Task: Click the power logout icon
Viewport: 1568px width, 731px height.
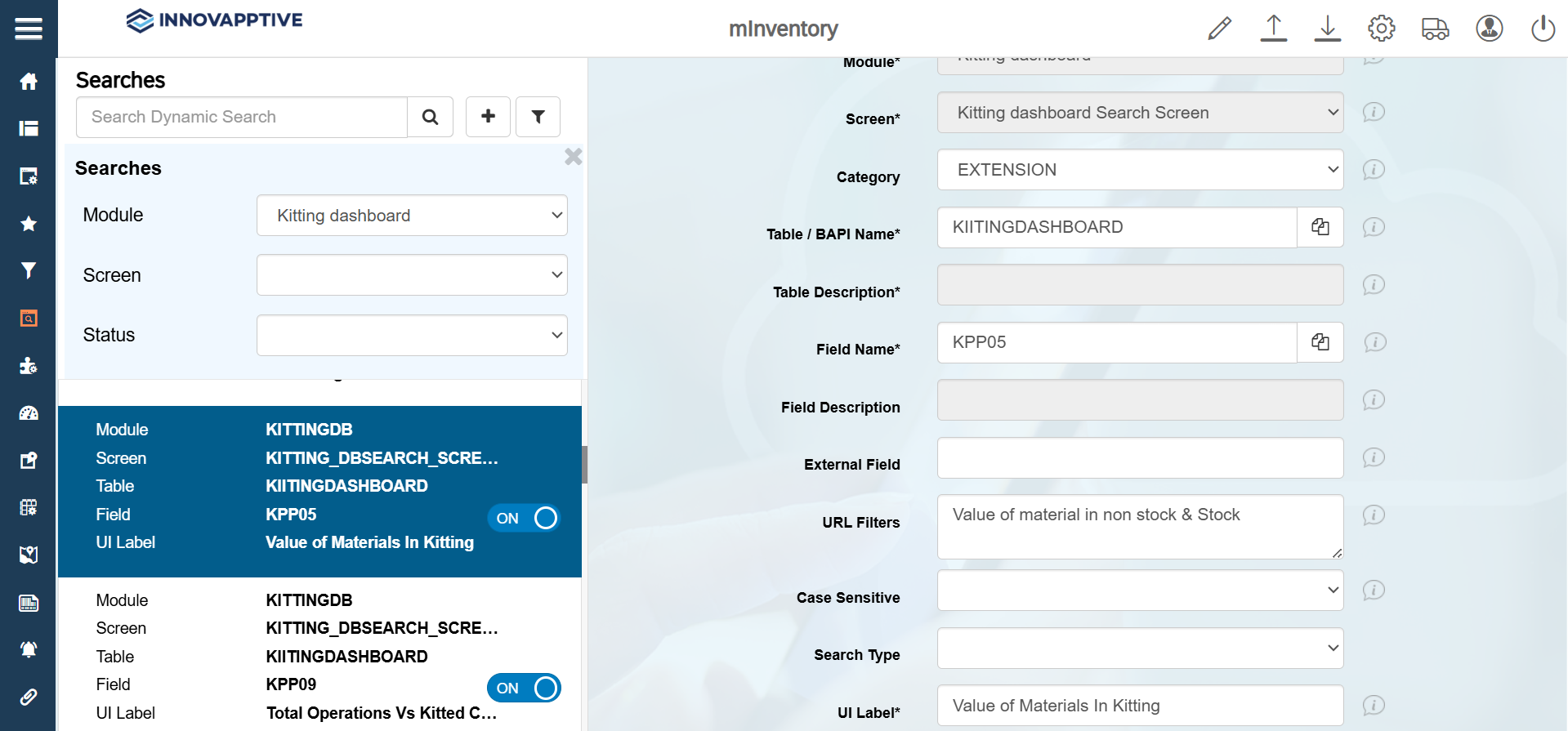Action: click(x=1543, y=29)
